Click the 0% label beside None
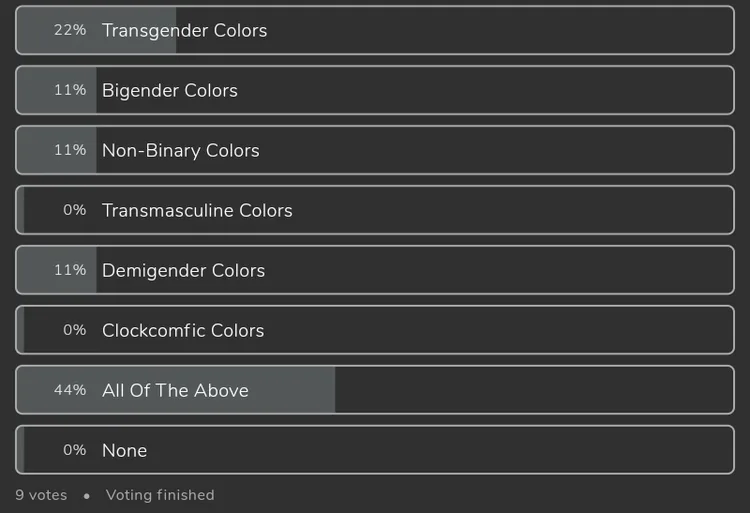The width and height of the screenshot is (750, 513). click(x=75, y=450)
